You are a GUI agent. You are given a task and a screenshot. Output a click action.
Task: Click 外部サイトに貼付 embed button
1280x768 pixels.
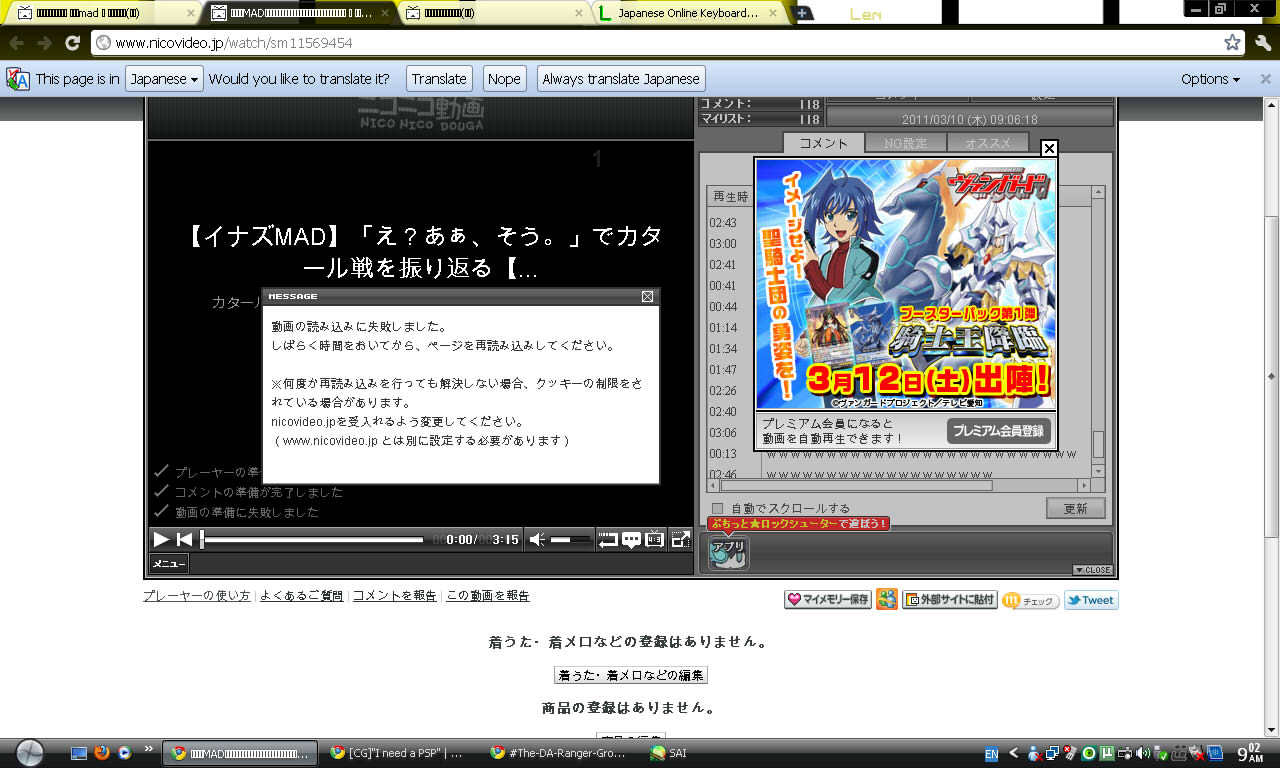click(950, 600)
